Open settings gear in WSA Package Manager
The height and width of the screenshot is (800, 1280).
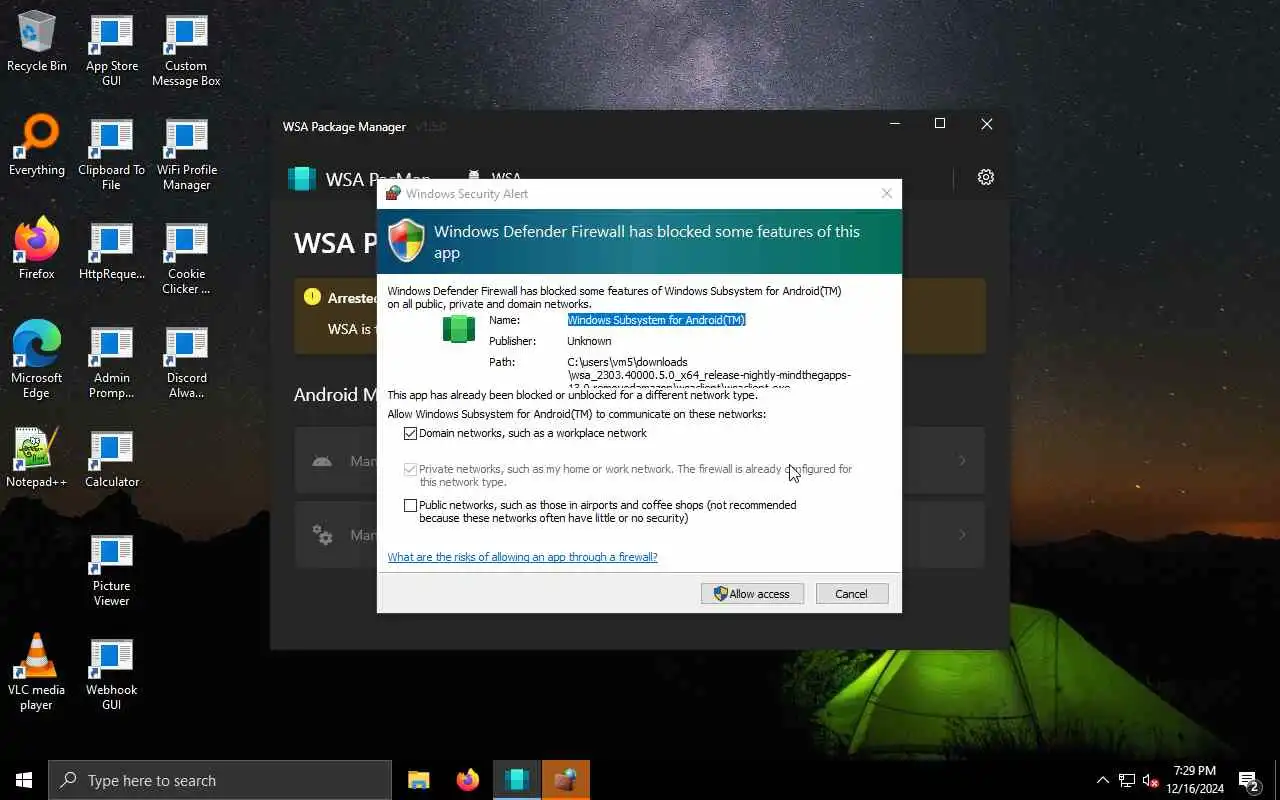[x=986, y=177]
